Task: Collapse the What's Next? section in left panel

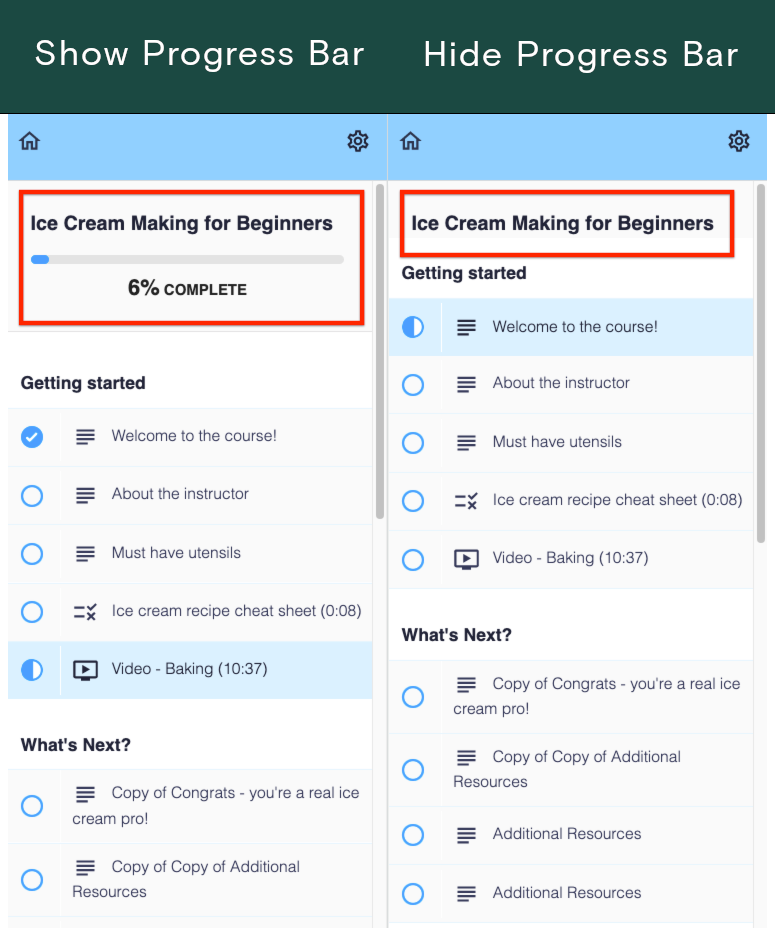Action: [x=76, y=745]
